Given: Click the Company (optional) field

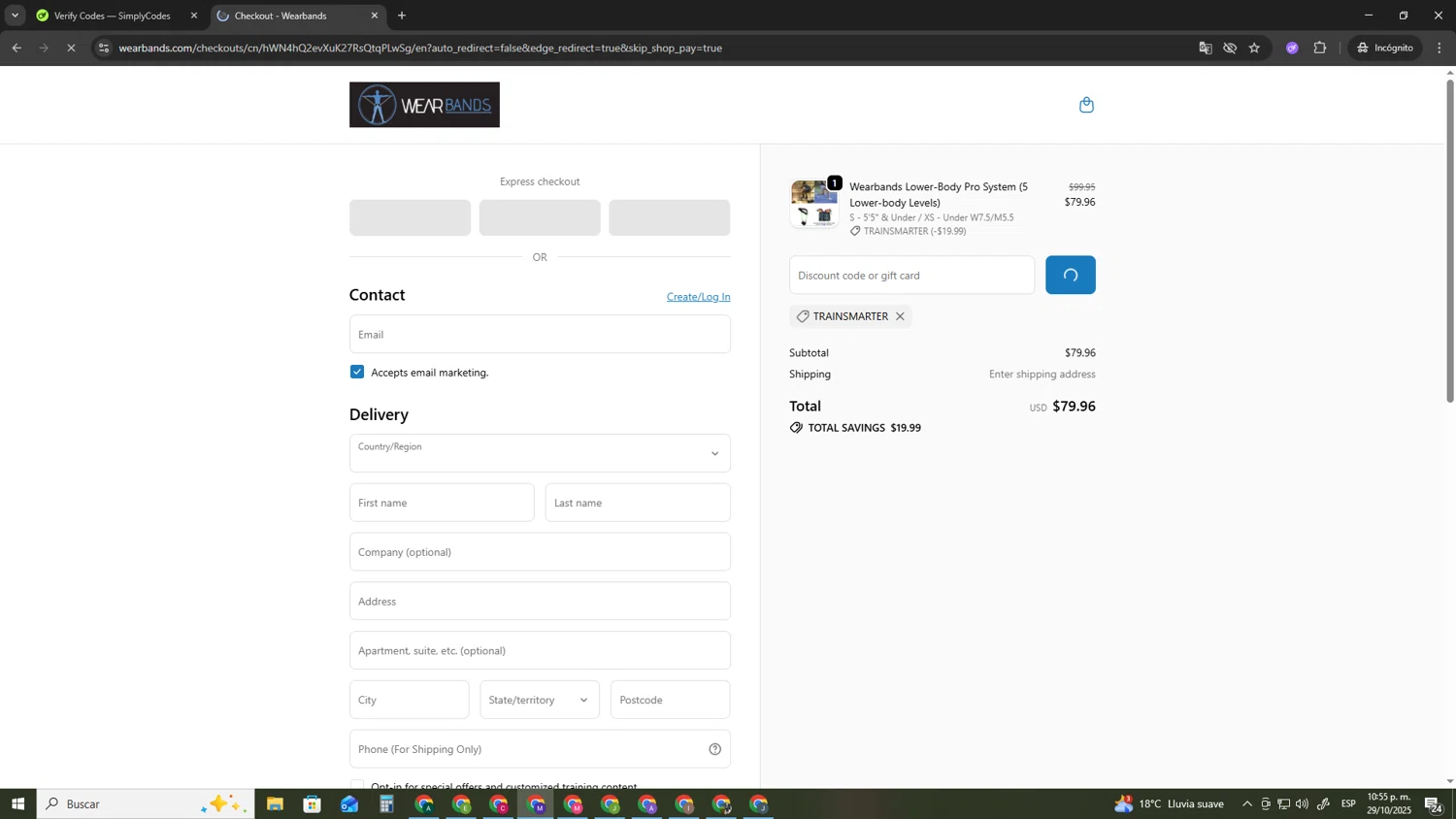Looking at the screenshot, I should click(x=540, y=552).
